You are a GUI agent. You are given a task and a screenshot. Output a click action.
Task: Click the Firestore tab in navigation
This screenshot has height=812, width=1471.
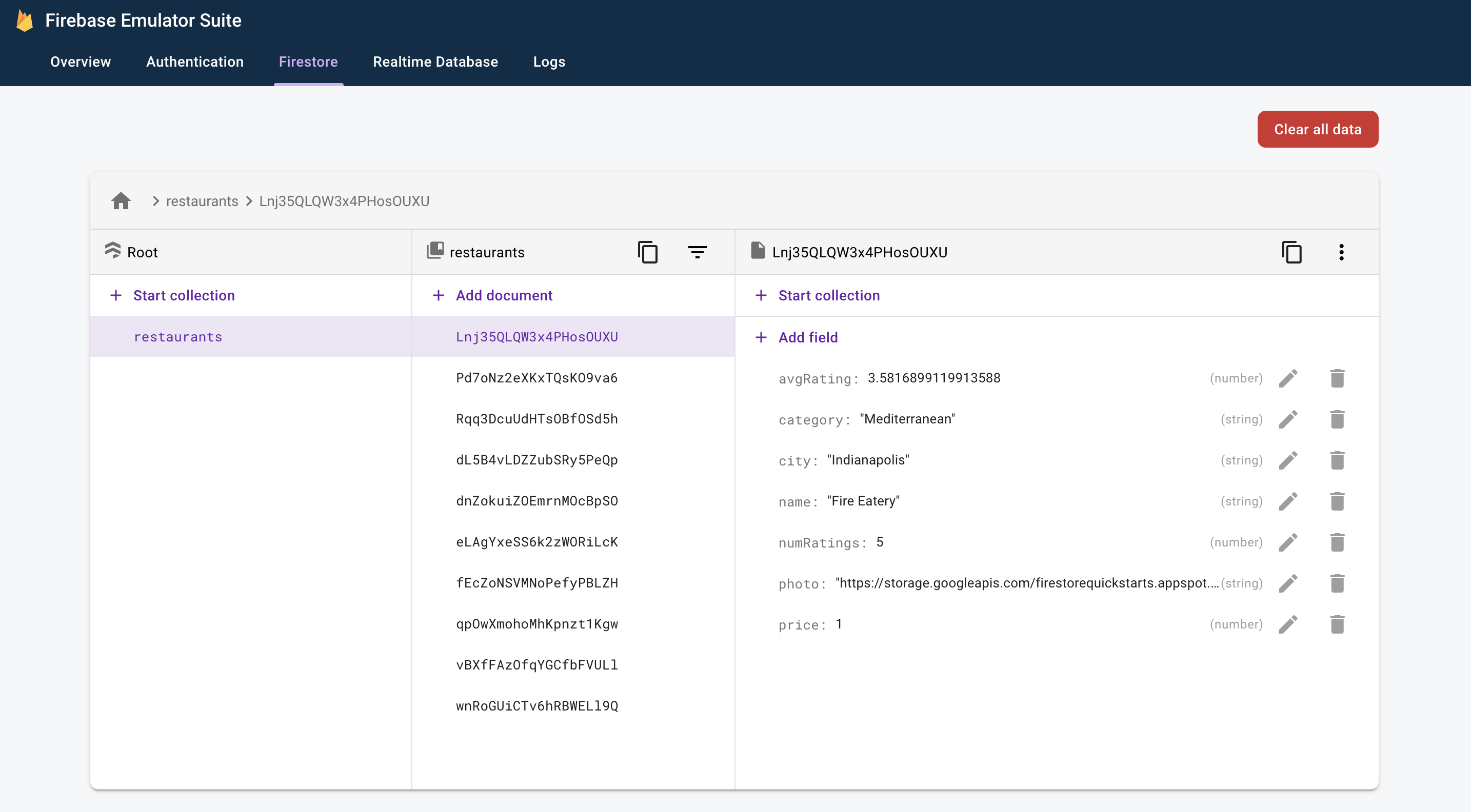pyautogui.click(x=308, y=62)
